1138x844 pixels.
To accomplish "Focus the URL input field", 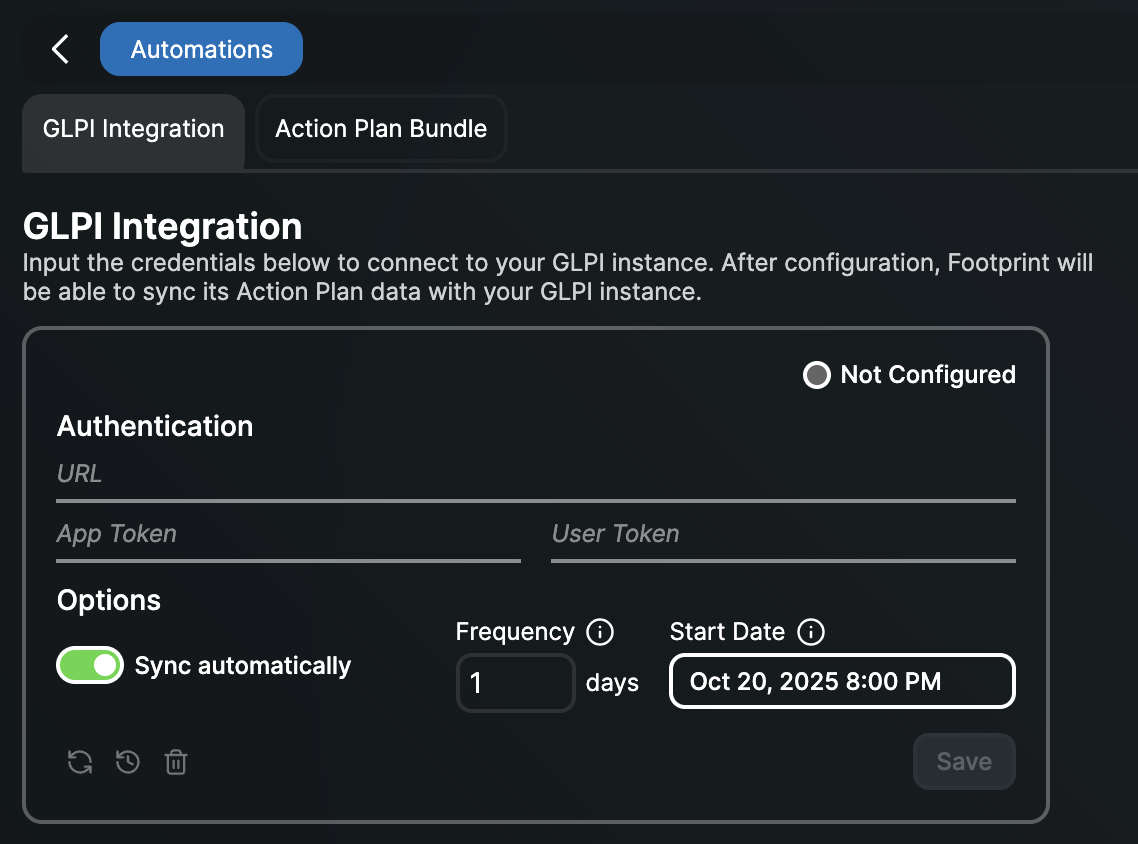I will click(x=536, y=478).
